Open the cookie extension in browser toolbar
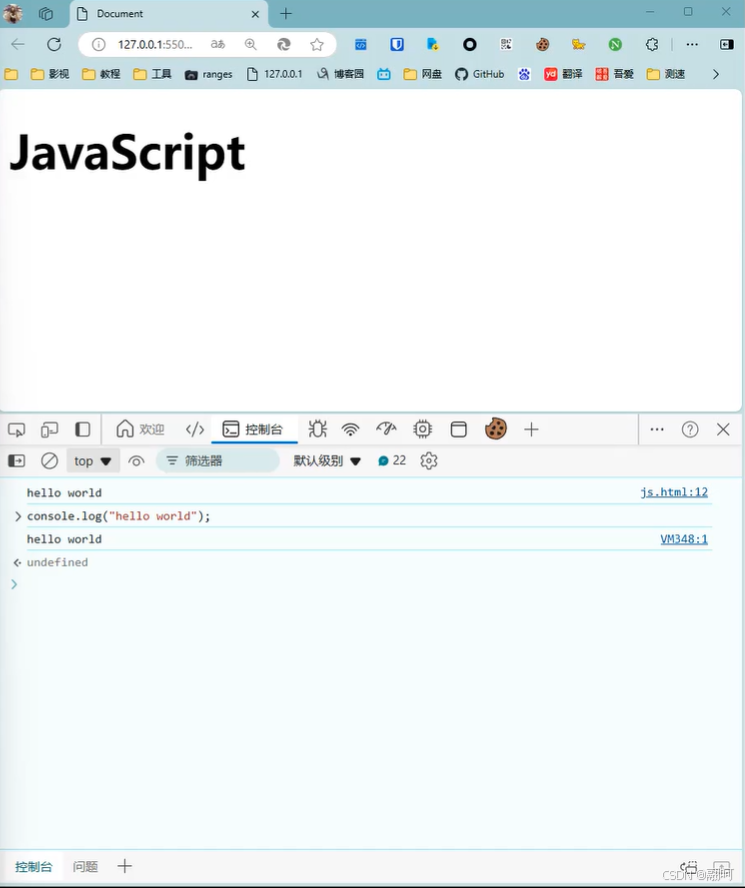Image resolution: width=745 pixels, height=888 pixels. click(542, 44)
